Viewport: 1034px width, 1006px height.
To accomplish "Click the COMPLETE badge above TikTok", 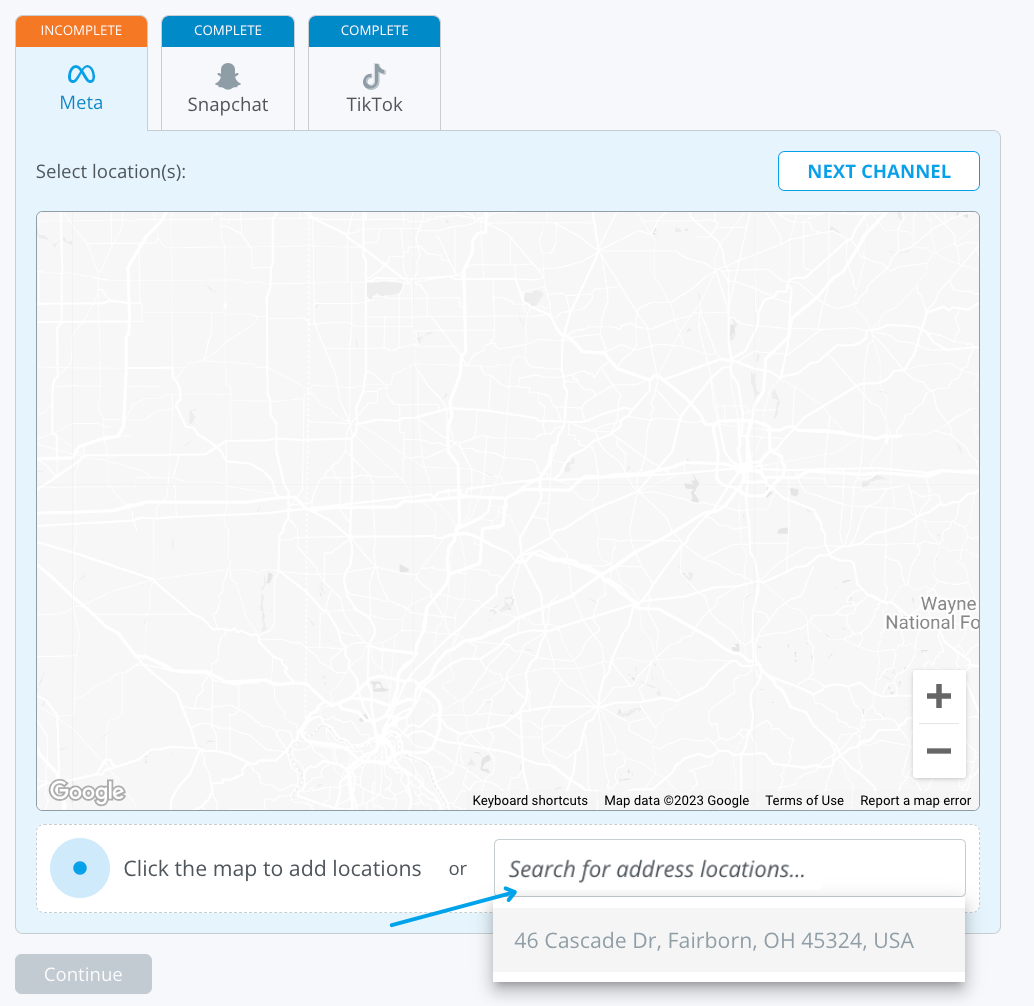I will (x=374, y=31).
